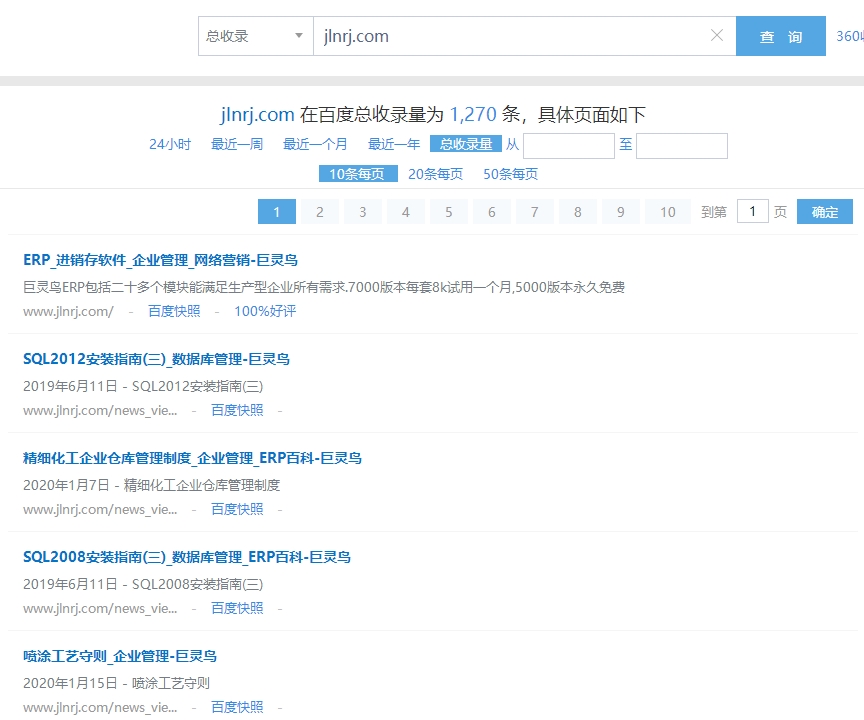Select the 24小时 time filter
The width and height of the screenshot is (864, 720).
pos(170,144)
